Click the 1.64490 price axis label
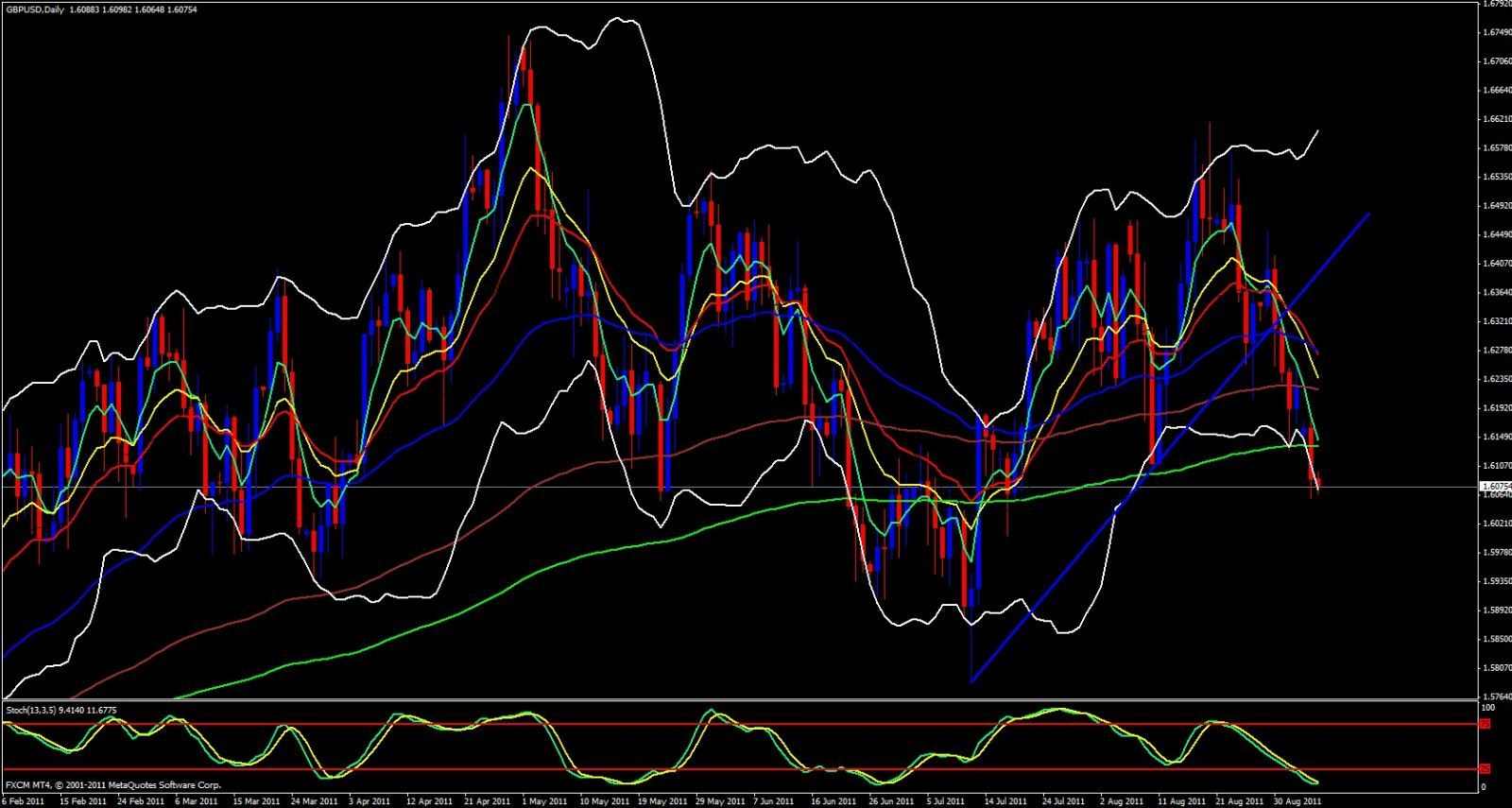1512x808 pixels. (x=1496, y=234)
